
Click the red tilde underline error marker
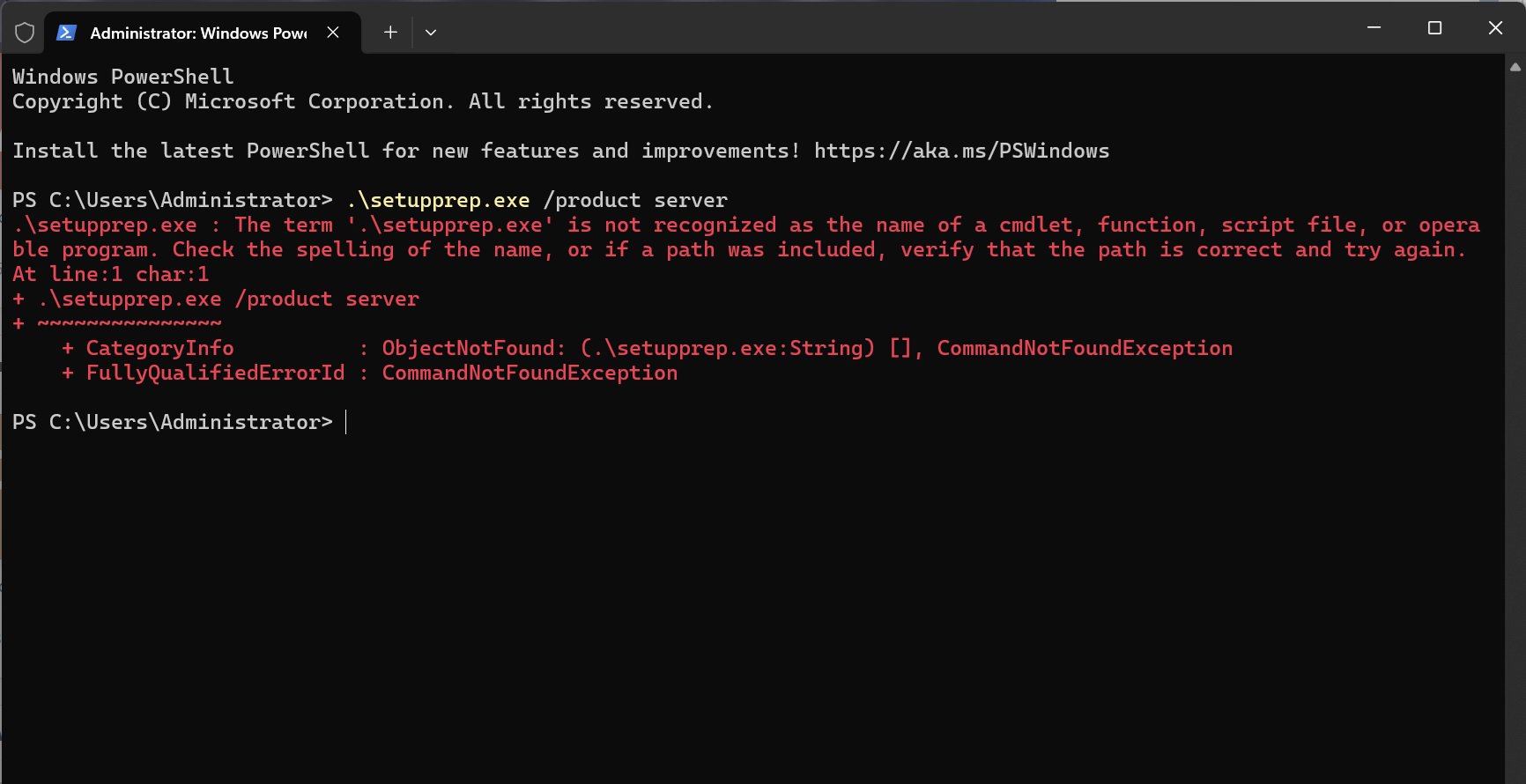click(129, 323)
